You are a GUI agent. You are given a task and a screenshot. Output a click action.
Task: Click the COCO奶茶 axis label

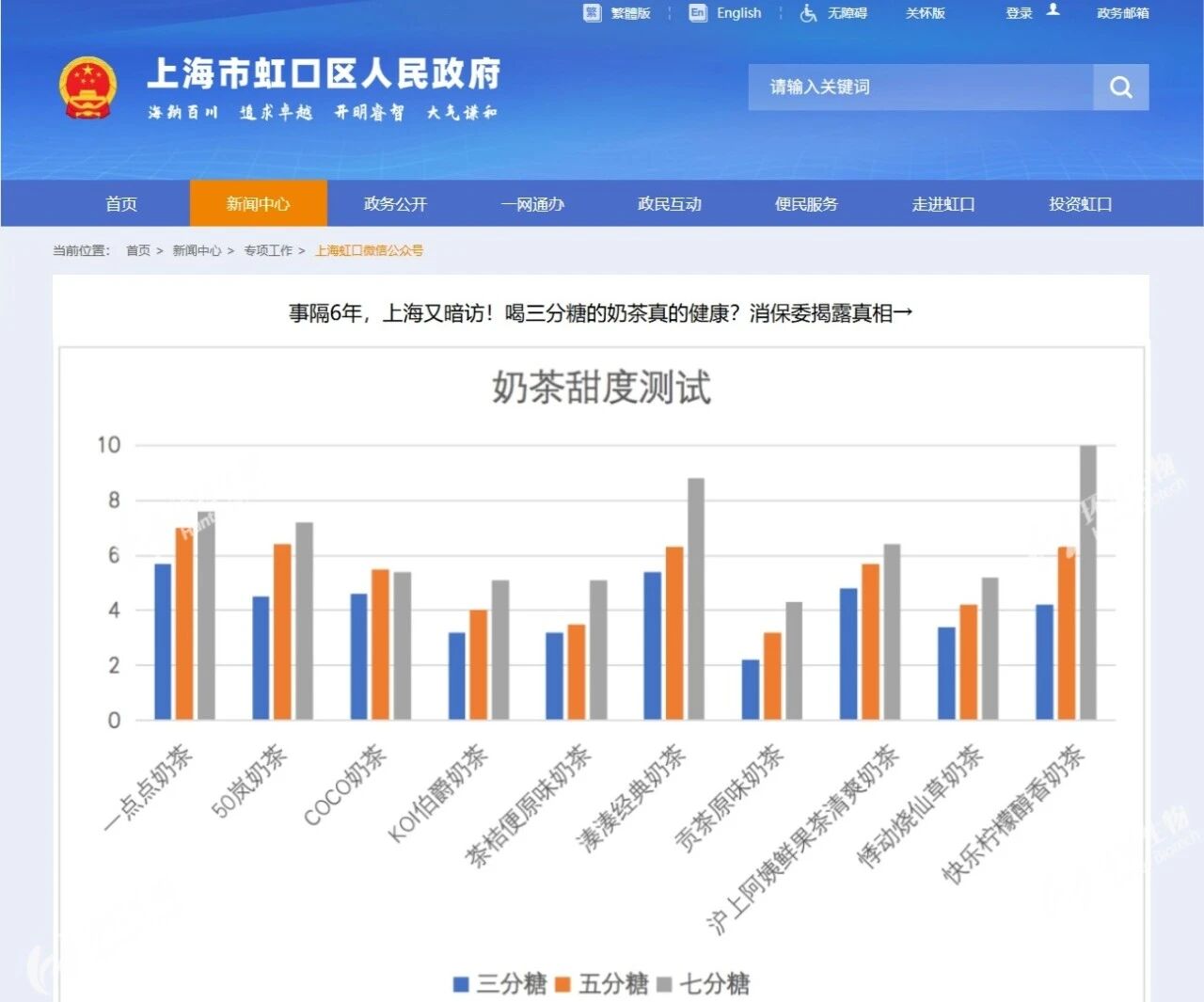[x=345, y=785]
